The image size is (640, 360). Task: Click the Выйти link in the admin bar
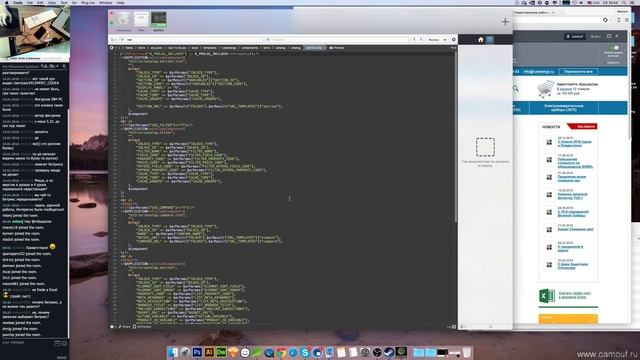(x=596, y=37)
